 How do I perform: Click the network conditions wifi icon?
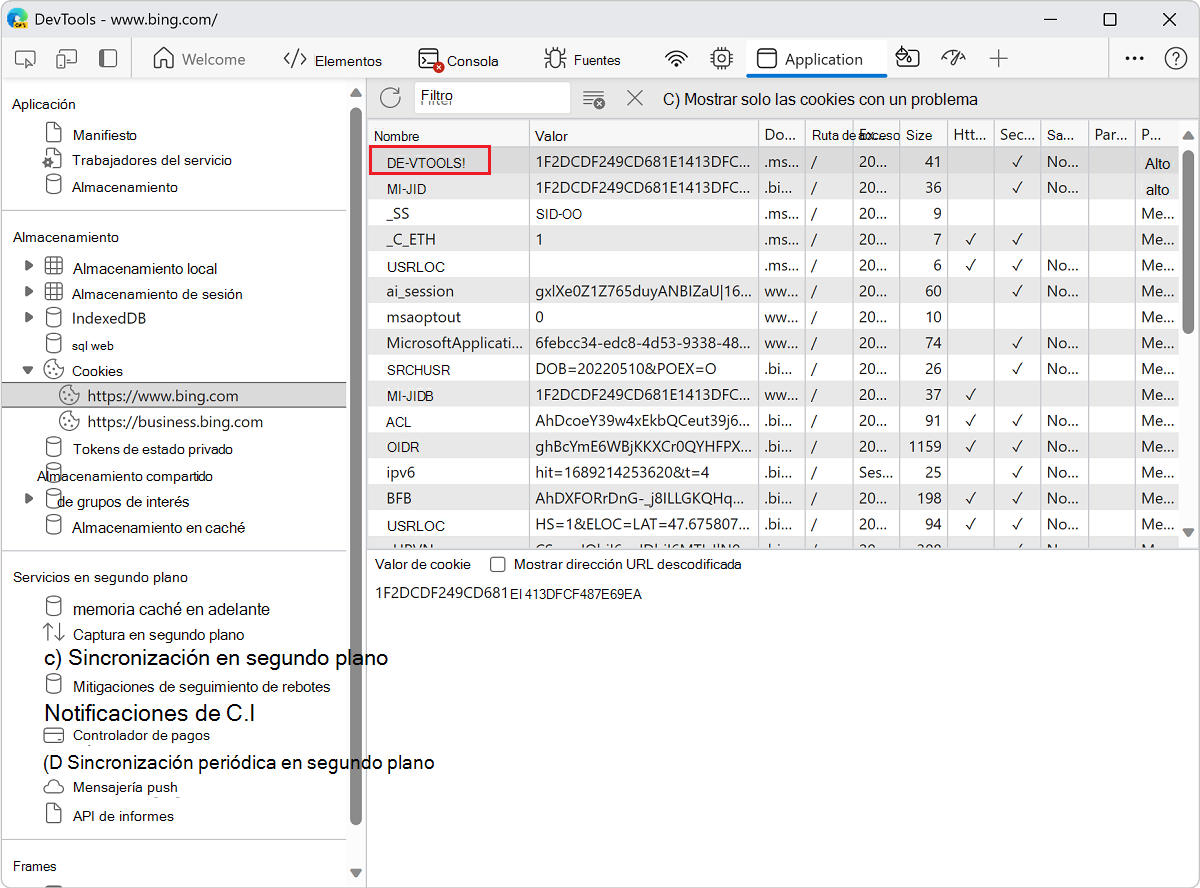[x=676, y=59]
